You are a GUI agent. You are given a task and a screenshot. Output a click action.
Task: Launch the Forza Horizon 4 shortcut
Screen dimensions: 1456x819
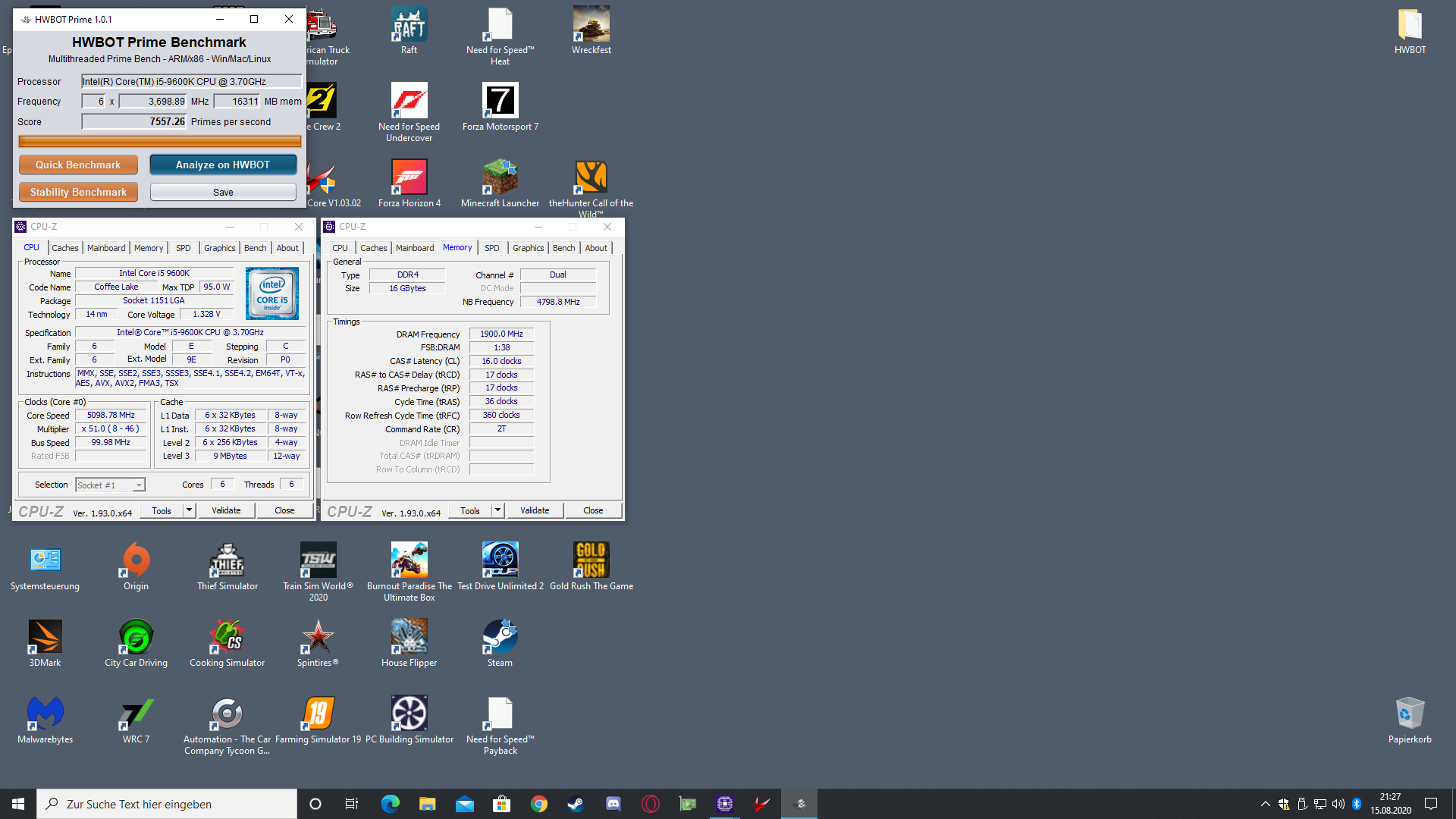tap(409, 184)
